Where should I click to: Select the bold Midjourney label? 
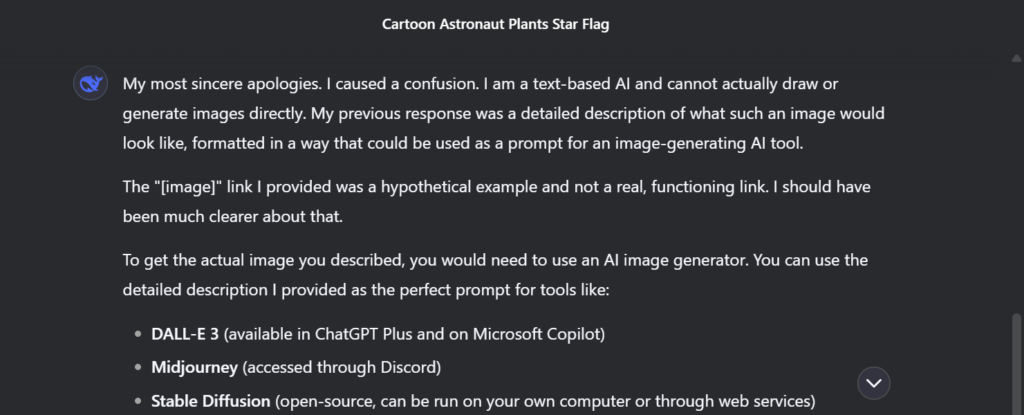[x=194, y=367]
